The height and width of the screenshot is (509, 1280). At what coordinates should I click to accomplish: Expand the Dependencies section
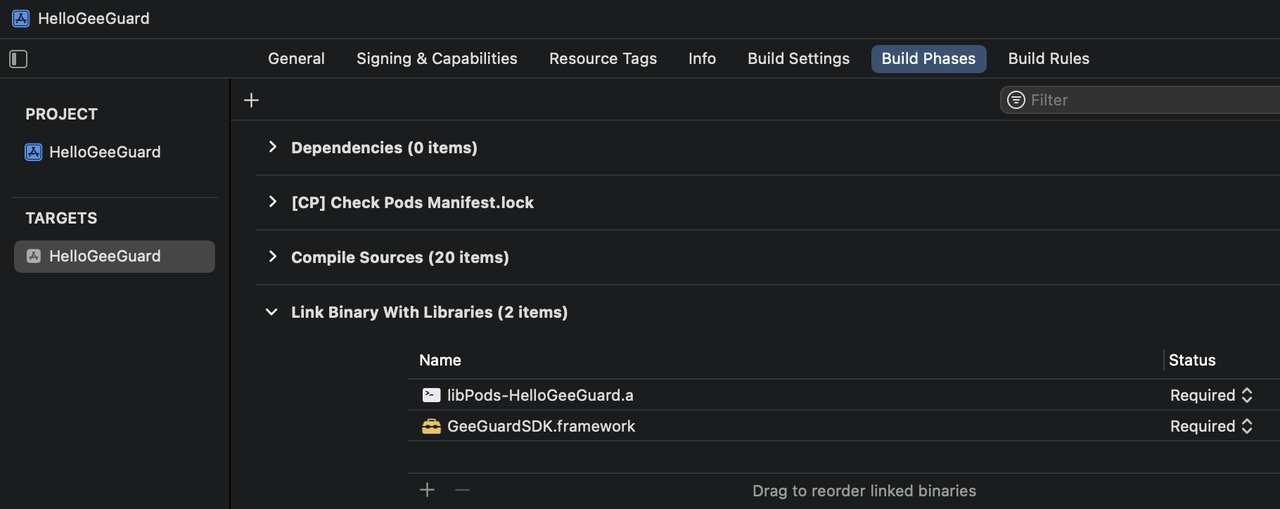click(x=272, y=147)
